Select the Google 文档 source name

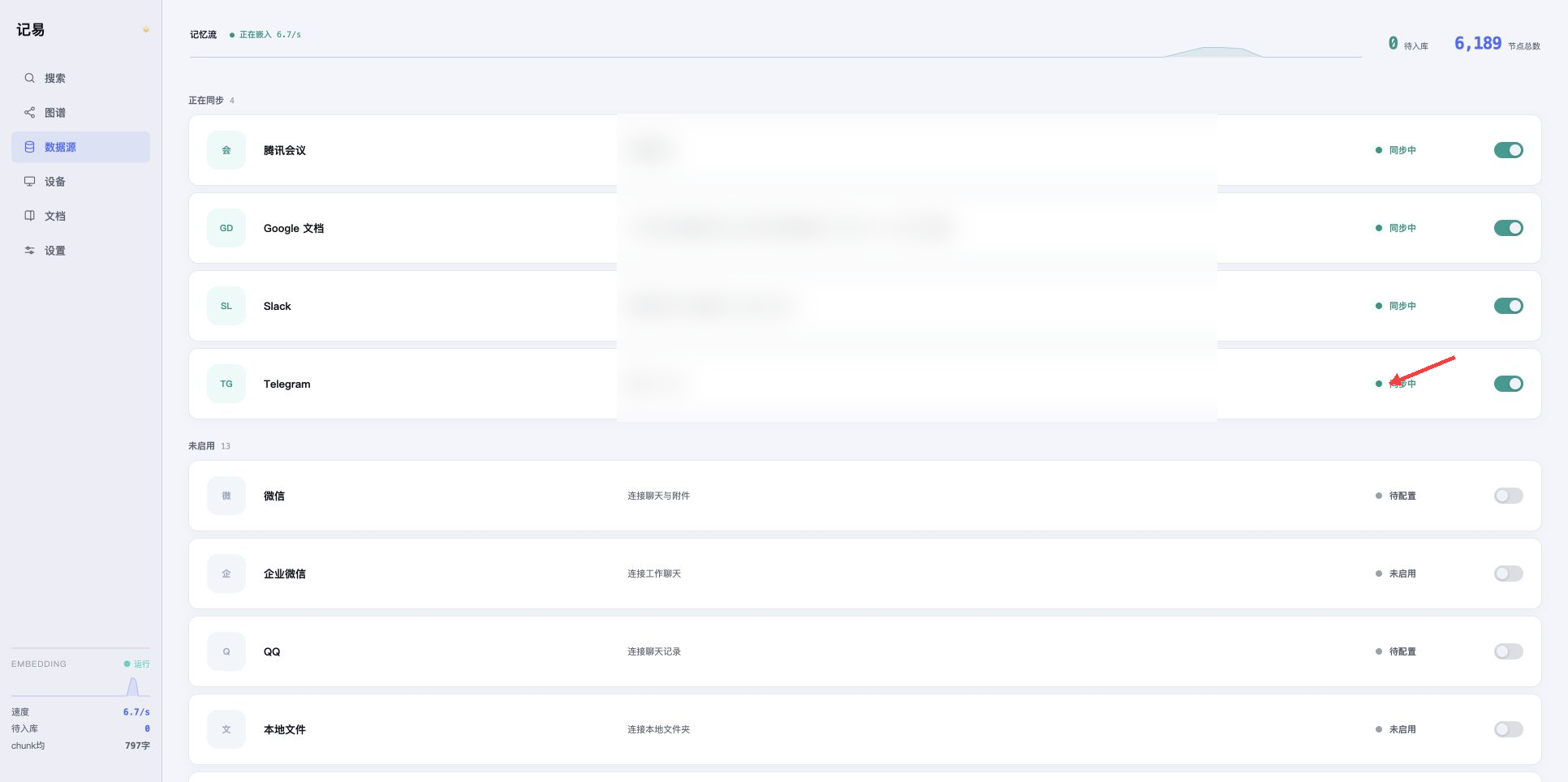294,228
